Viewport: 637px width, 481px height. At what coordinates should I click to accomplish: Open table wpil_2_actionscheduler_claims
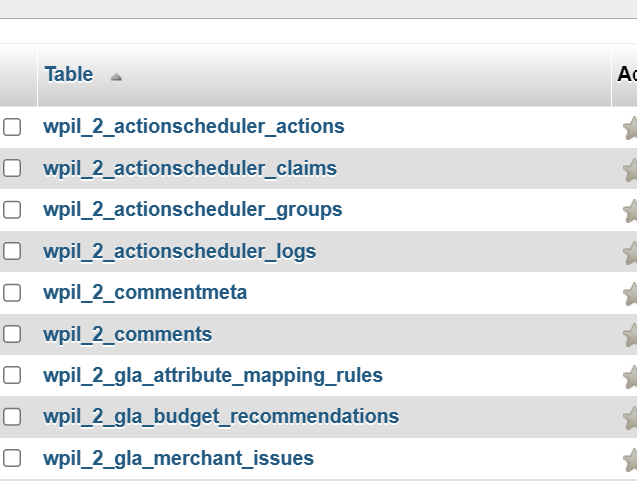click(190, 168)
